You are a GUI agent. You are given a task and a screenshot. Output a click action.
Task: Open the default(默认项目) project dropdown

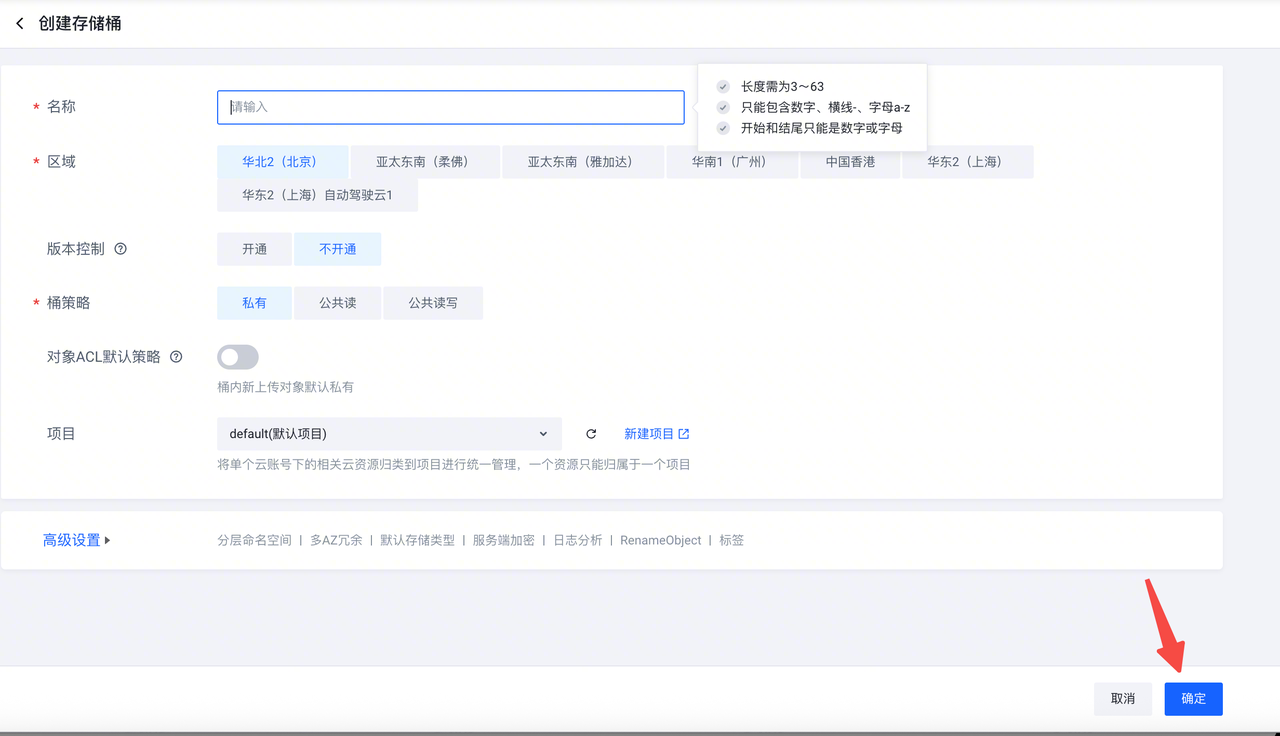388,434
